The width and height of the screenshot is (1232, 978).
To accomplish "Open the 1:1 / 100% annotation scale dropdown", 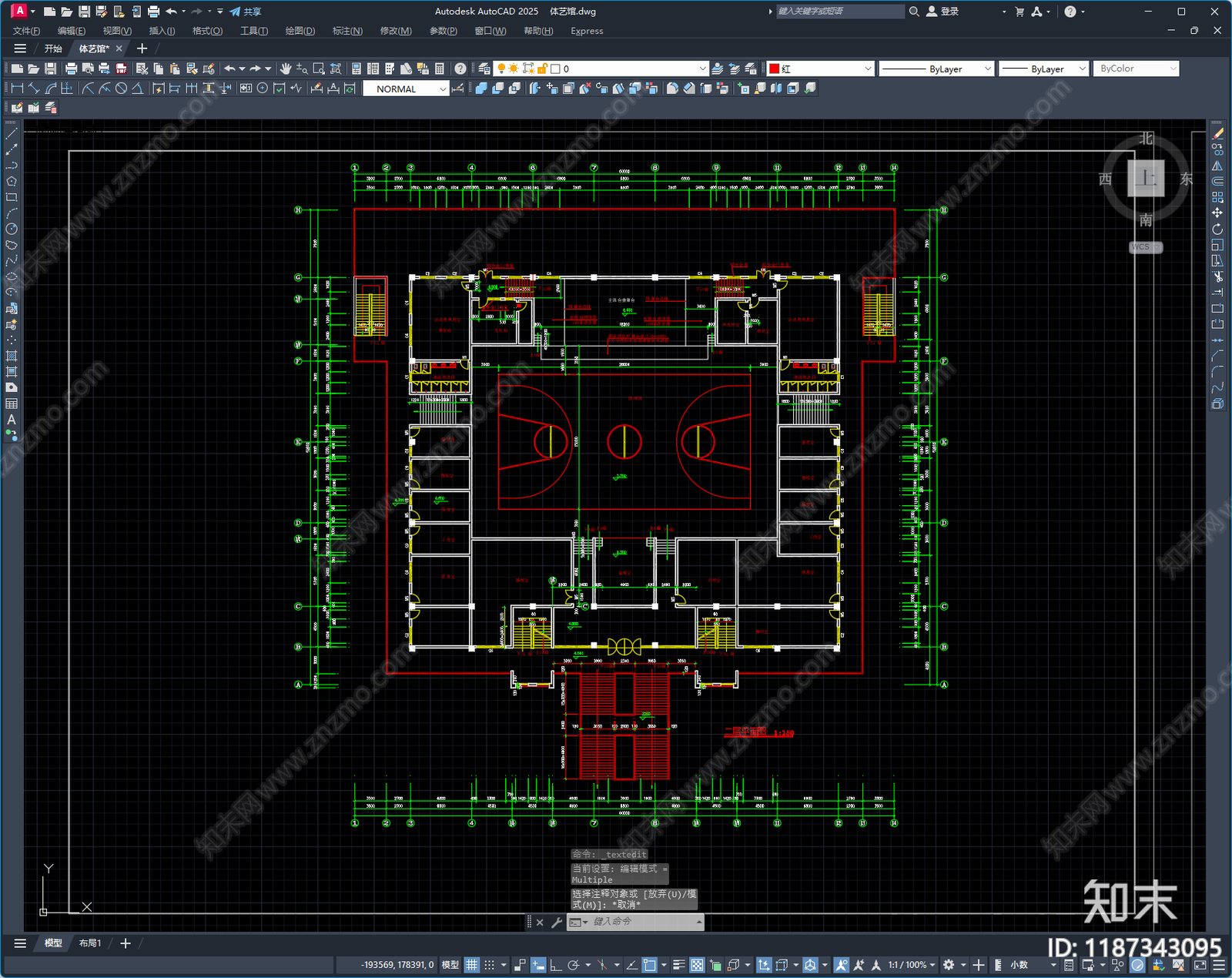I will 912,965.
